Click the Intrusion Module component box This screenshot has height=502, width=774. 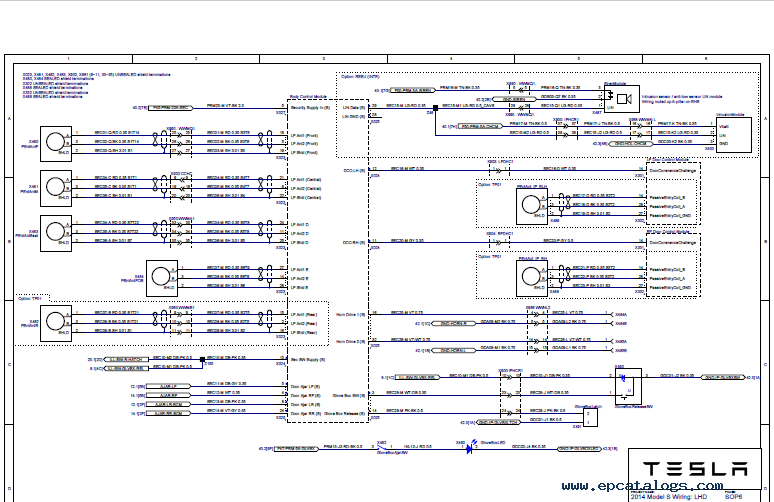click(x=734, y=135)
